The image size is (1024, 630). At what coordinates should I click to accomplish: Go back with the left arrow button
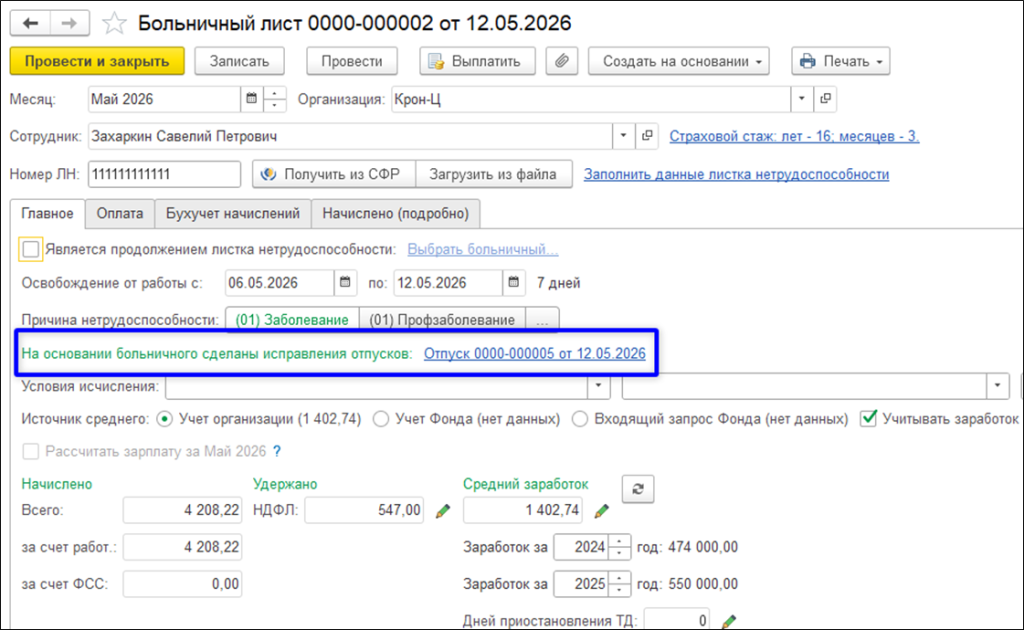[31, 24]
